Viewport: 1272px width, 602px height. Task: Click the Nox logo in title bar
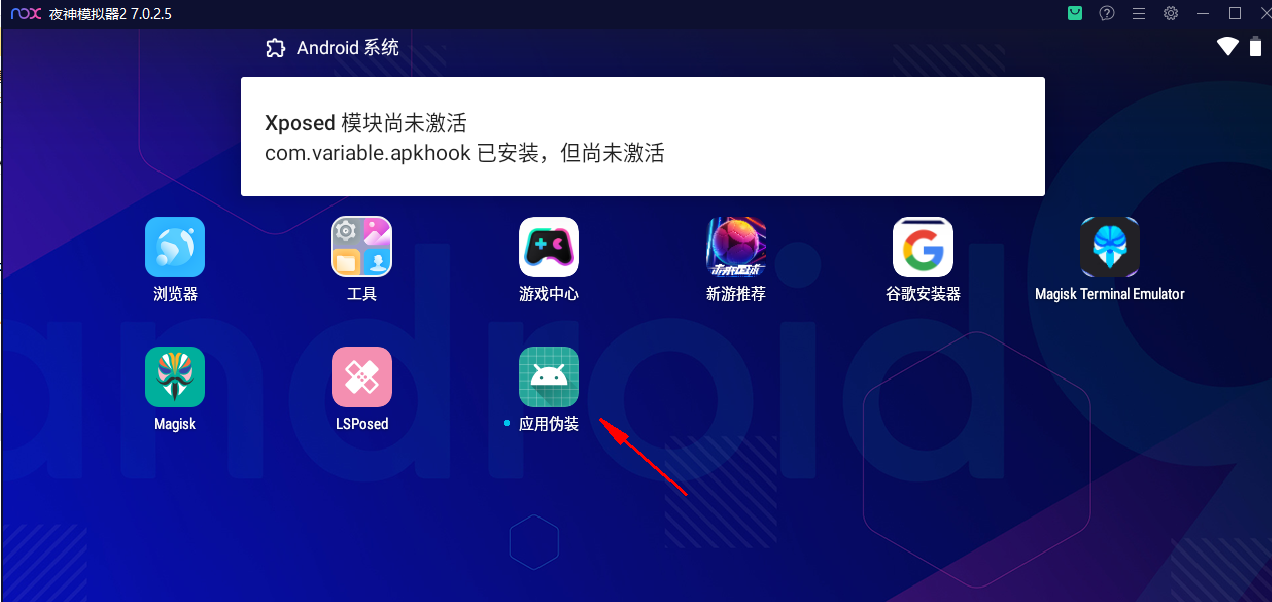(26, 14)
